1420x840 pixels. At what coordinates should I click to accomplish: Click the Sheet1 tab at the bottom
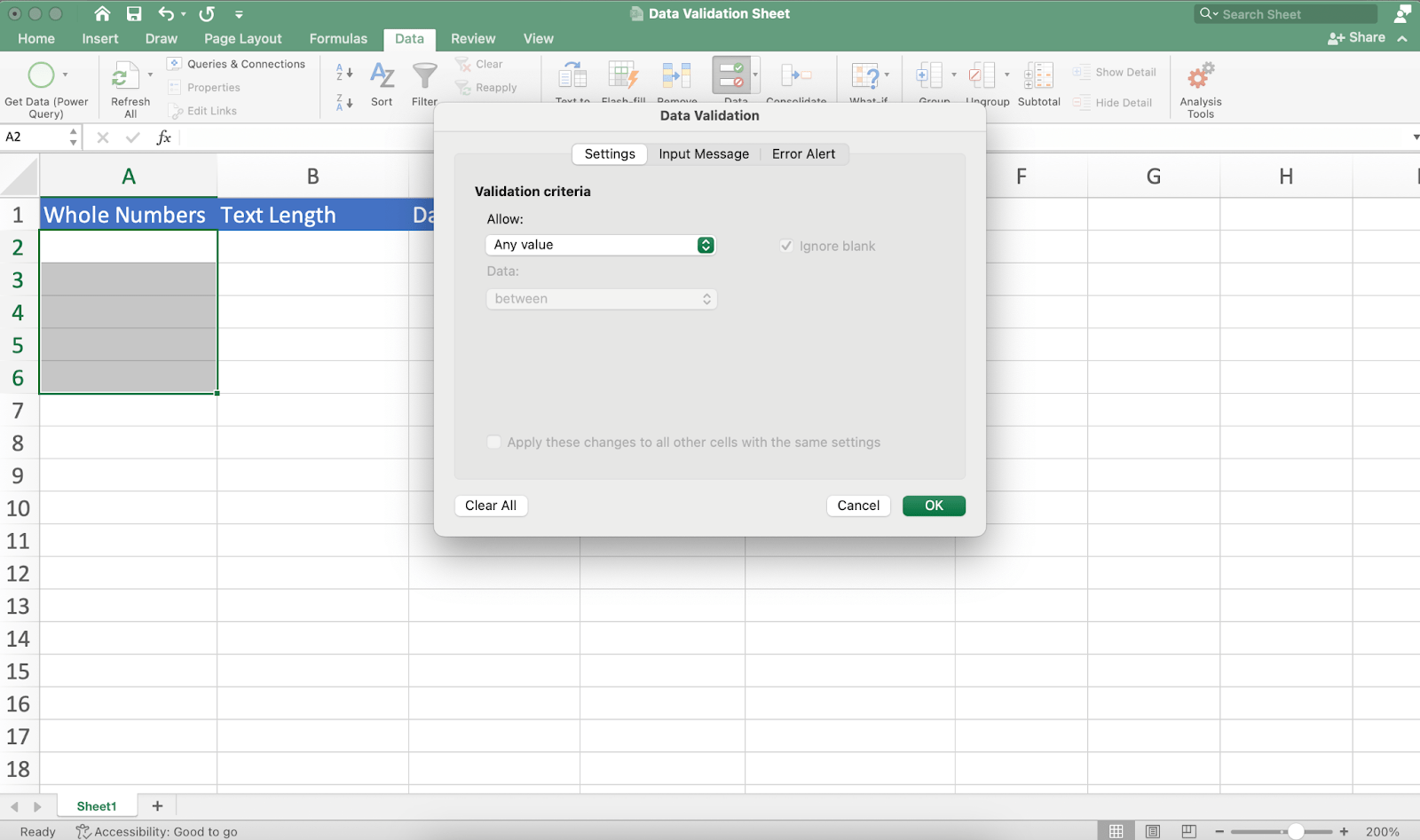pyautogui.click(x=97, y=805)
